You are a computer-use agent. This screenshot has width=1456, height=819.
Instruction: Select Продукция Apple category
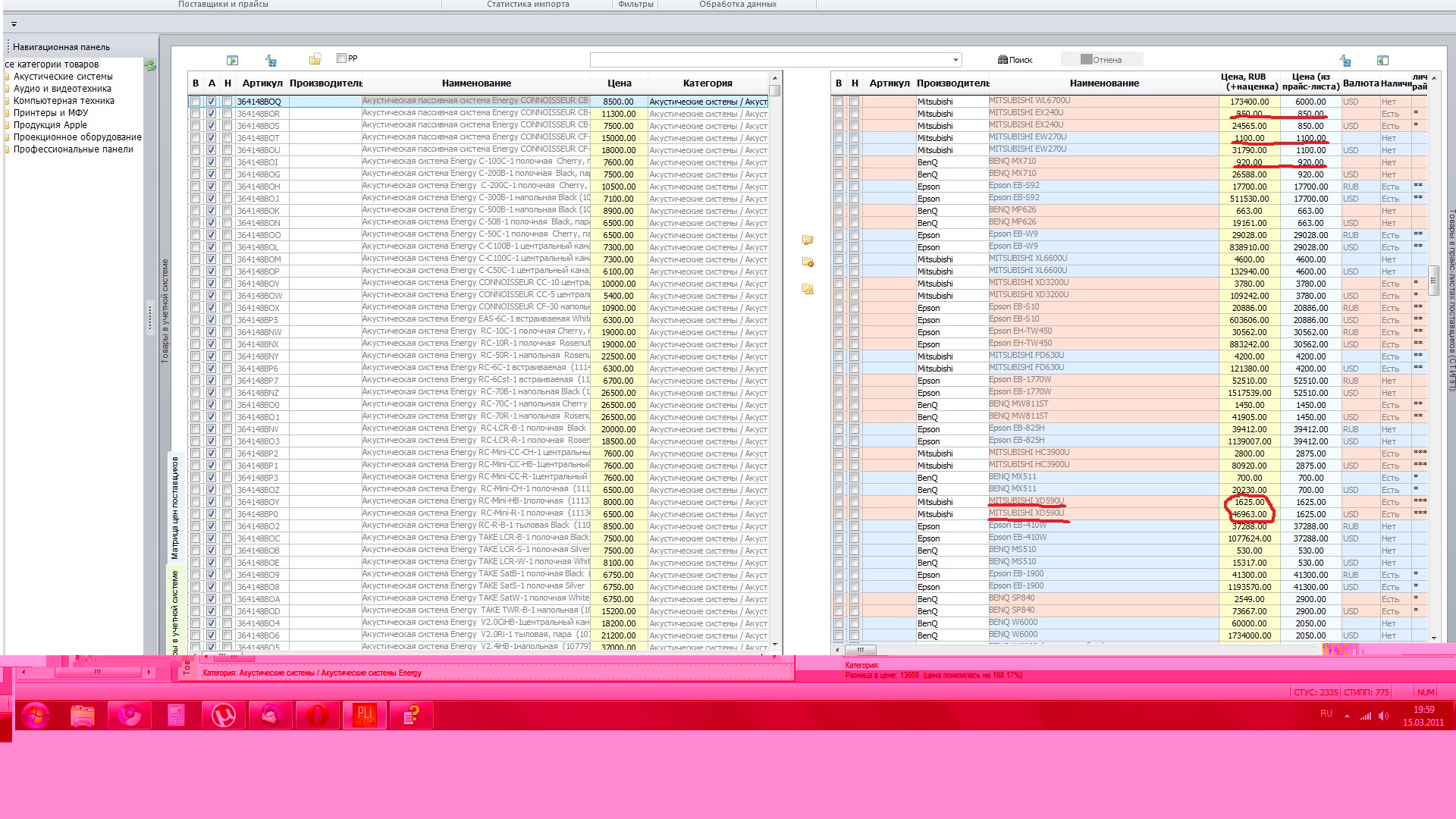[50, 125]
